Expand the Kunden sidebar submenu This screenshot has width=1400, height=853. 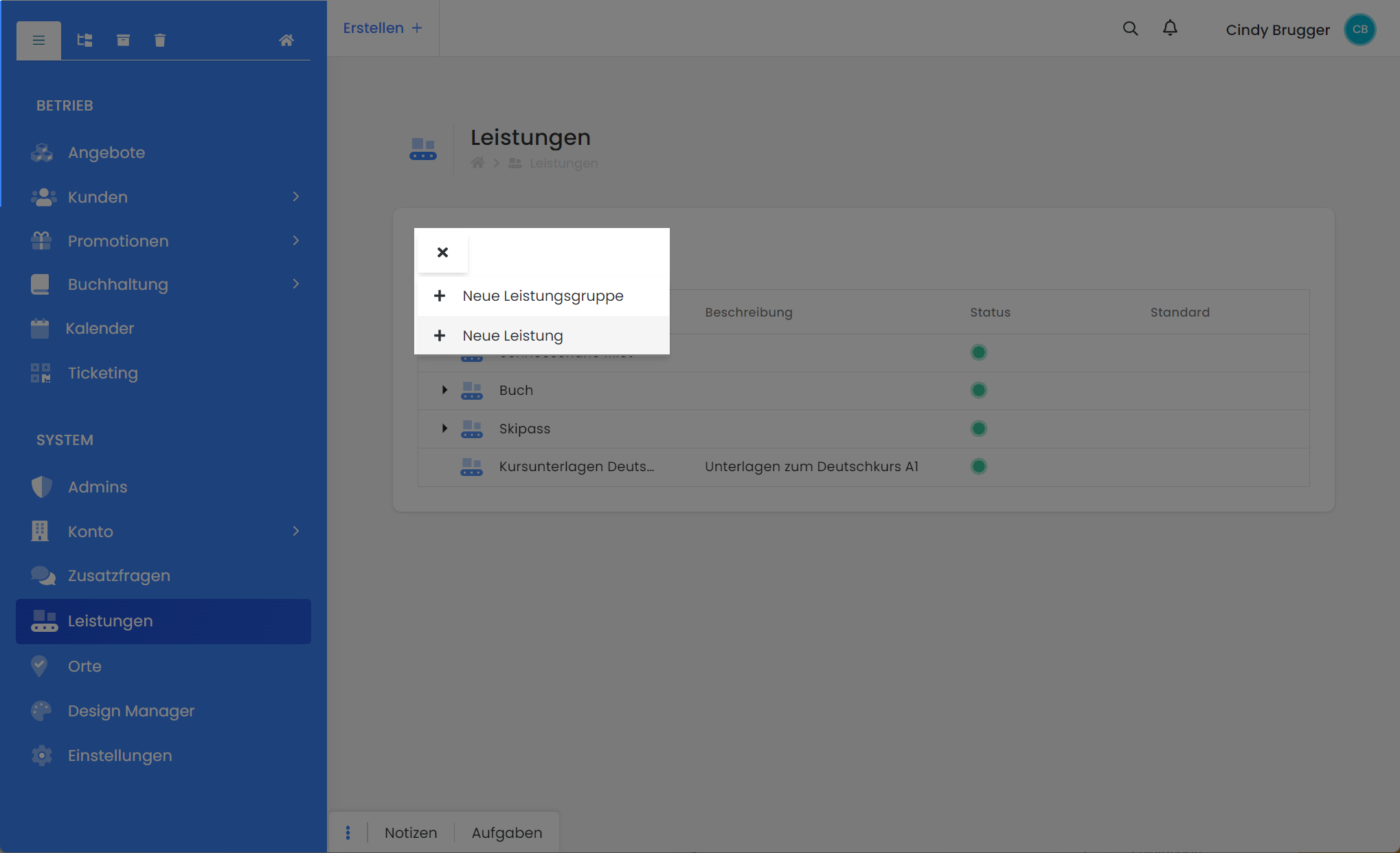296,197
